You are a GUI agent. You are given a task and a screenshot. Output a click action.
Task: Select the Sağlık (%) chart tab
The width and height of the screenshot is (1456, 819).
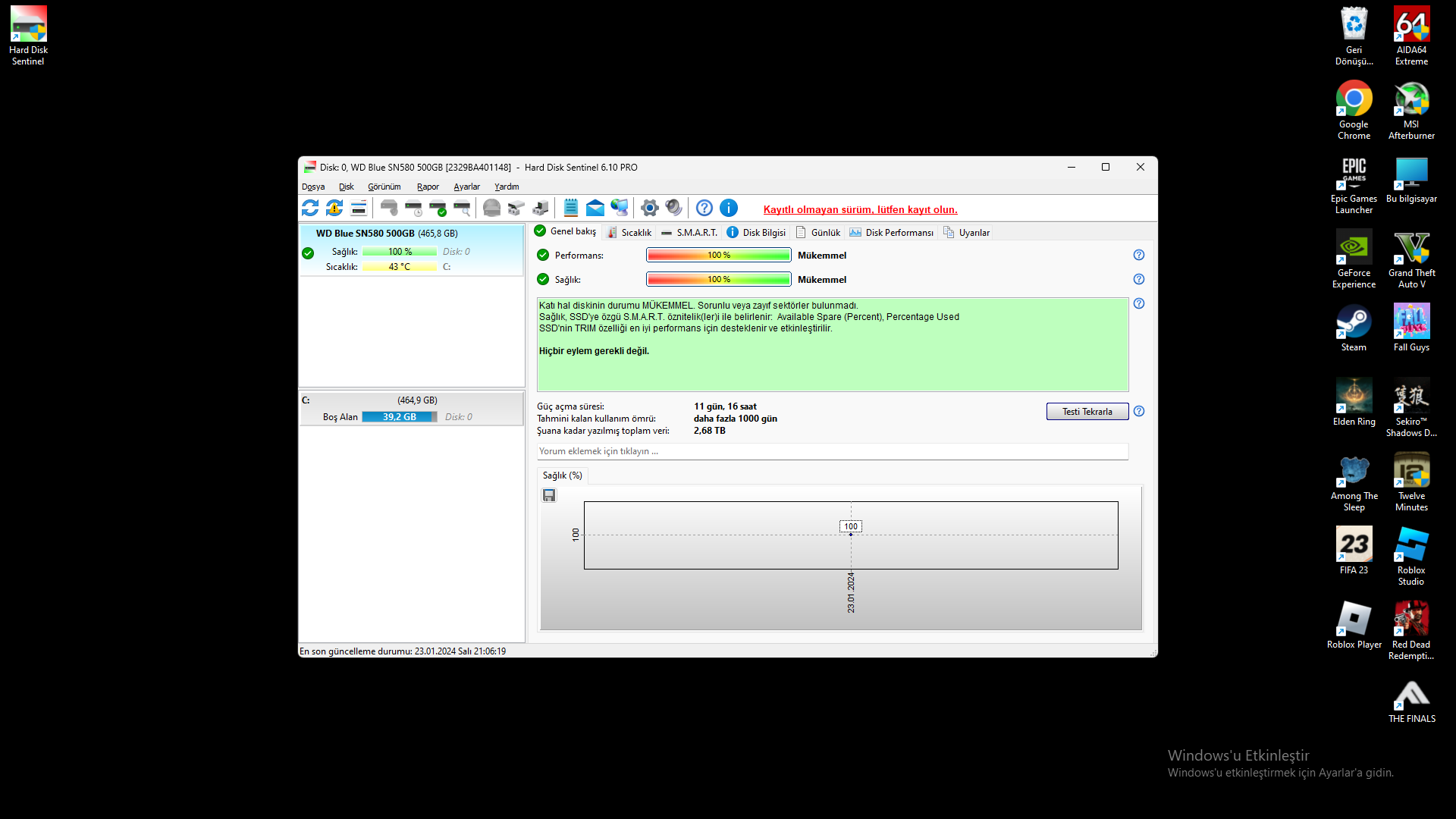point(563,475)
